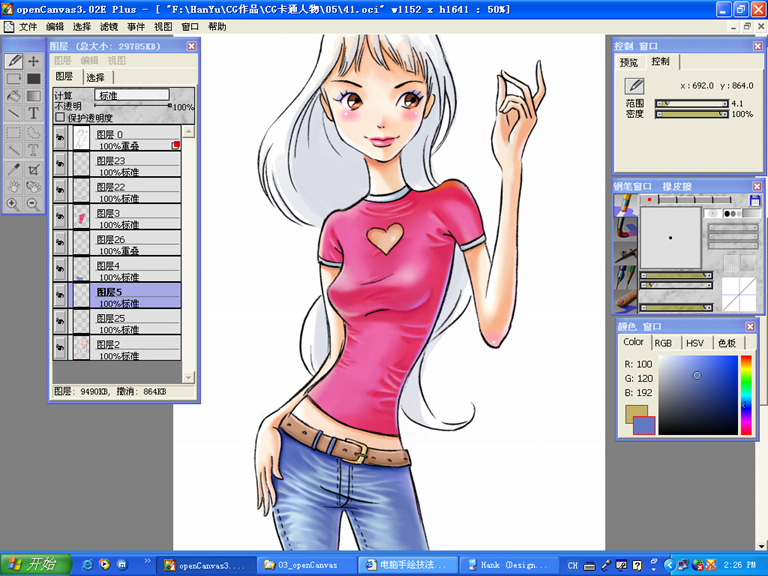Select the paint bucket fill tool
The image size is (768, 576).
pyautogui.click(x=14, y=96)
